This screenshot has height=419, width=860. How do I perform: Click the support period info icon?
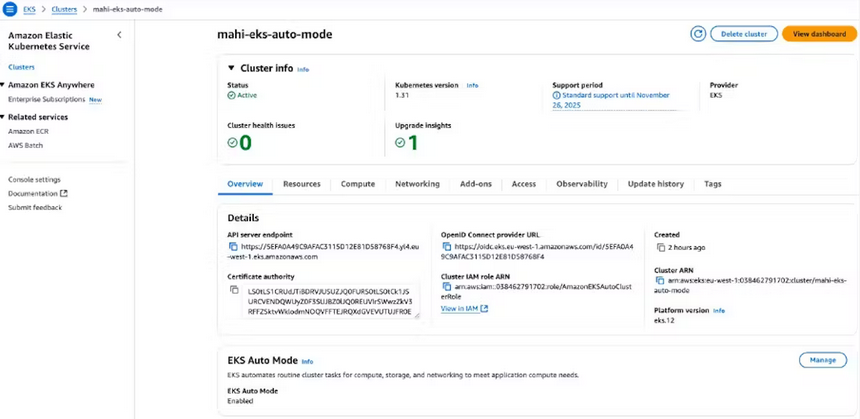tap(556, 95)
